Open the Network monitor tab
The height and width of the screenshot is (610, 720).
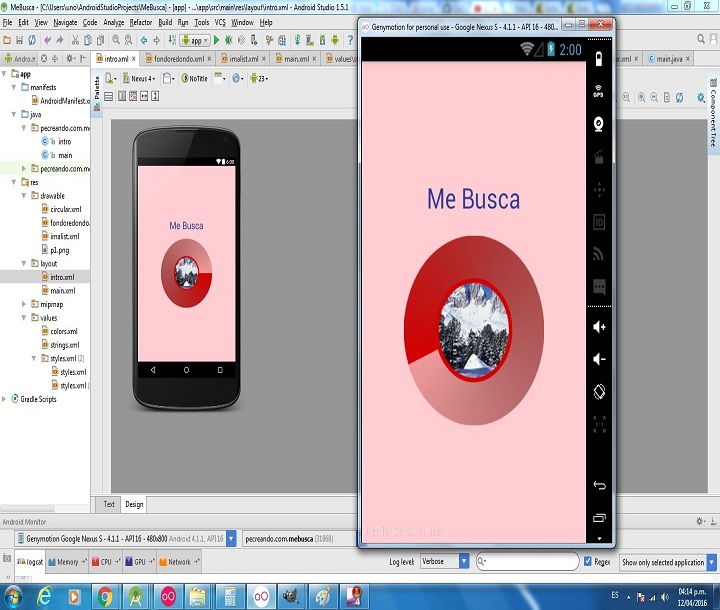click(x=179, y=562)
